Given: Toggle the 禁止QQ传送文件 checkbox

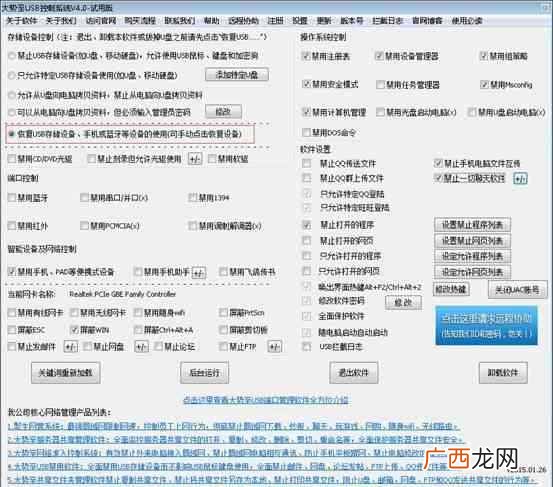Looking at the screenshot, I should (307, 164).
